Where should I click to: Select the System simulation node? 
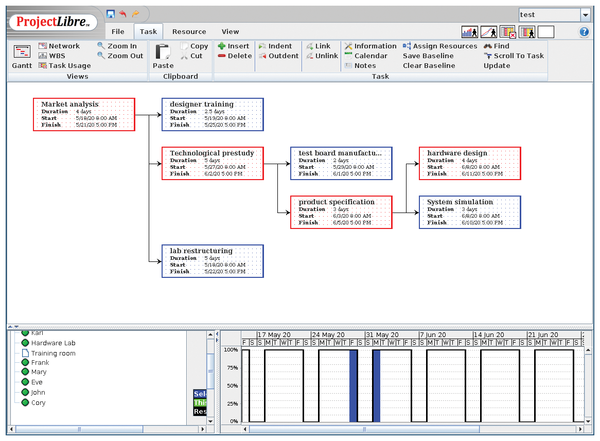(x=470, y=212)
